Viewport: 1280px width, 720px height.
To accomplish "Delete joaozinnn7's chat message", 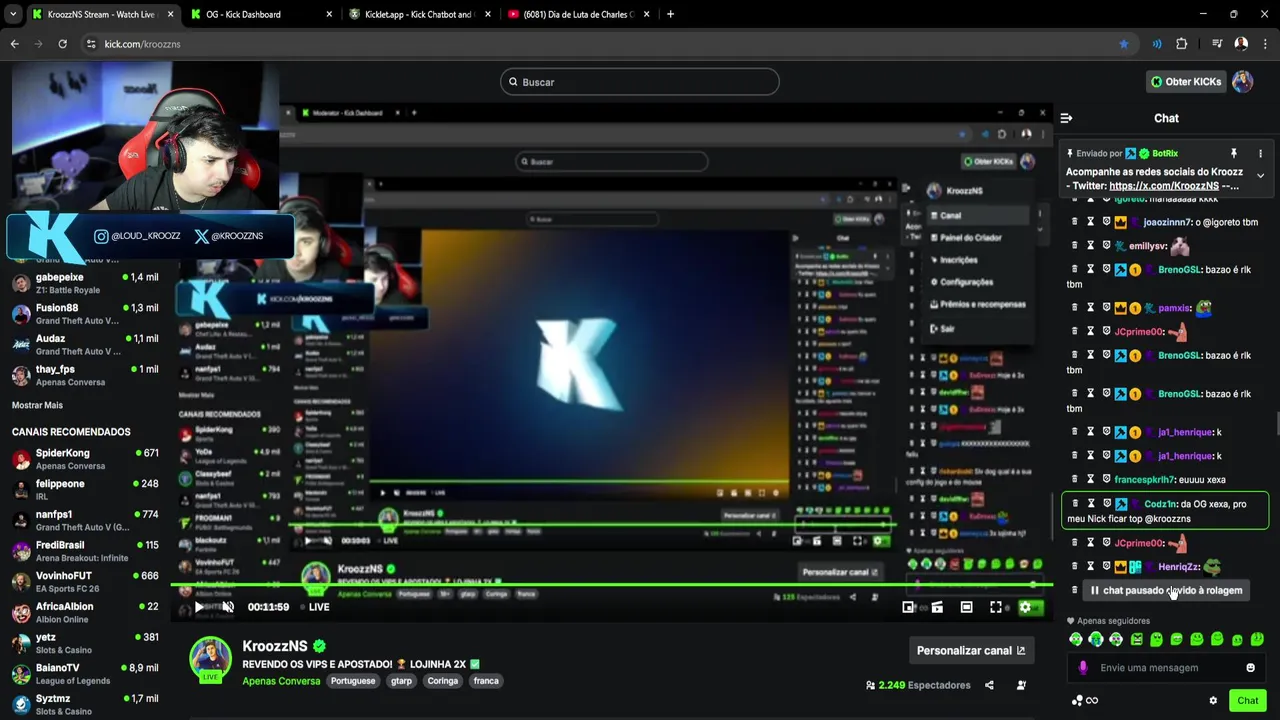I will coord(1075,222).
